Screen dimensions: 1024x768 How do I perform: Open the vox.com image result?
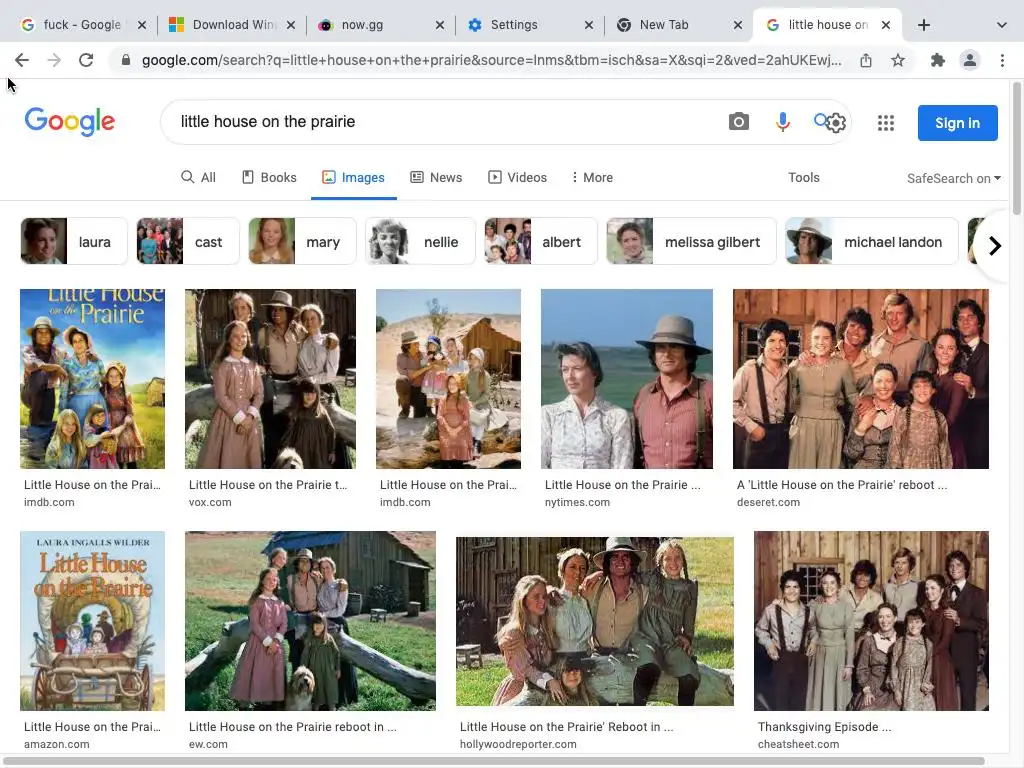click(x=270, y=379)
